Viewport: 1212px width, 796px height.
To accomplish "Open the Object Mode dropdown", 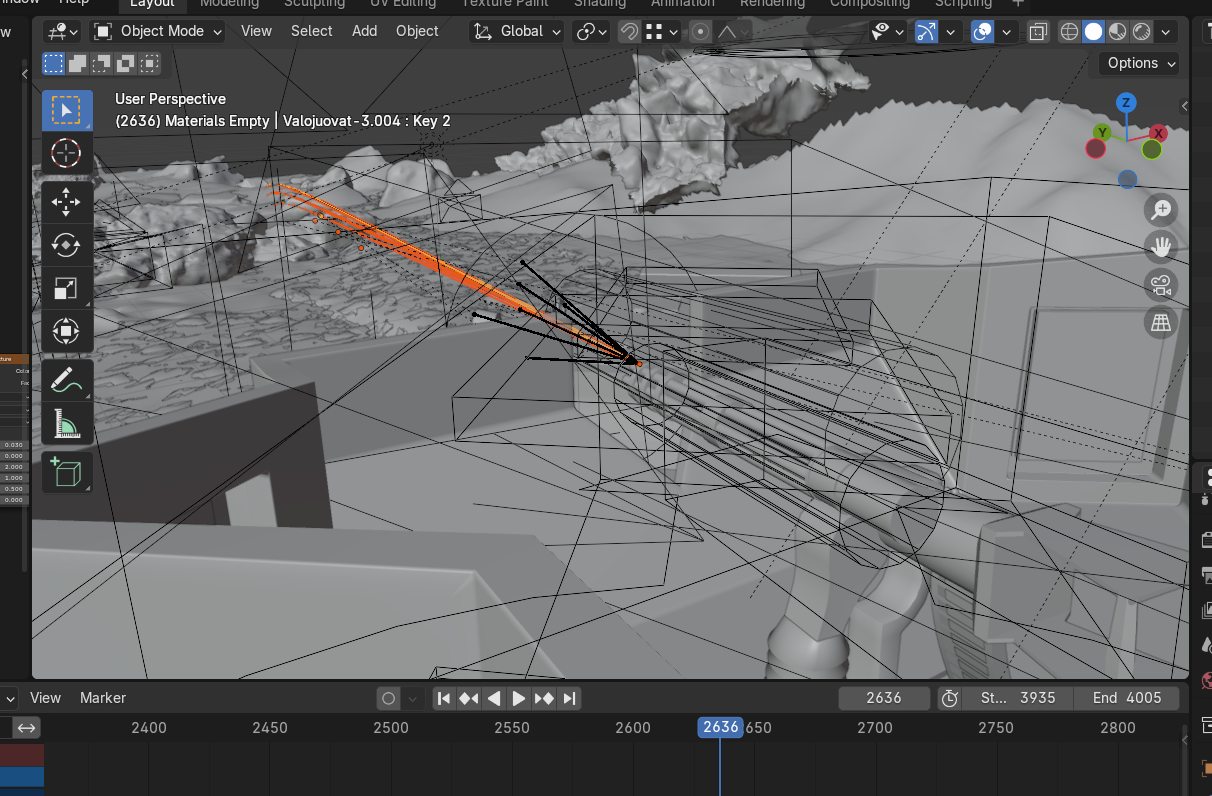I will 160,31.
